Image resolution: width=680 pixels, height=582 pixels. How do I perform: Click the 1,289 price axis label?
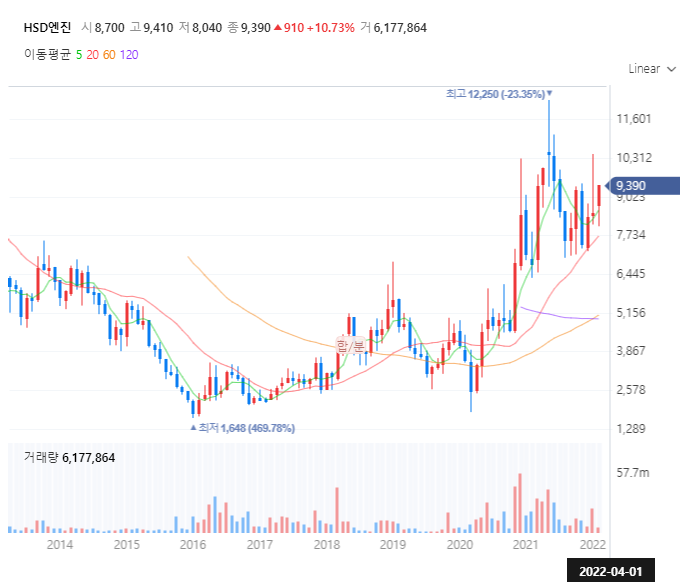click(631, 429)
